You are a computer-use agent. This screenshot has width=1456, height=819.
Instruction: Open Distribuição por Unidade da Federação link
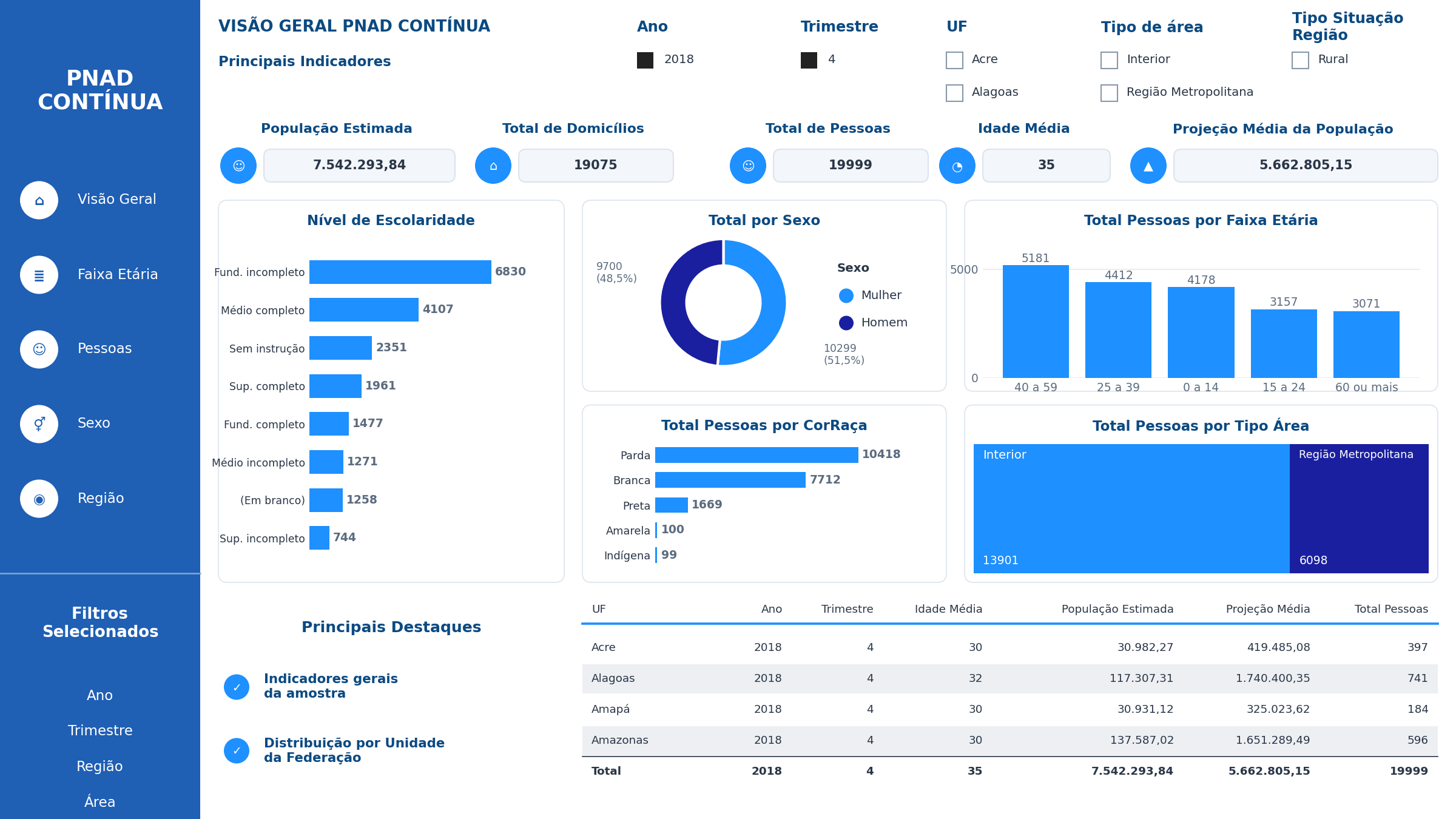click(x=354, y=750)
